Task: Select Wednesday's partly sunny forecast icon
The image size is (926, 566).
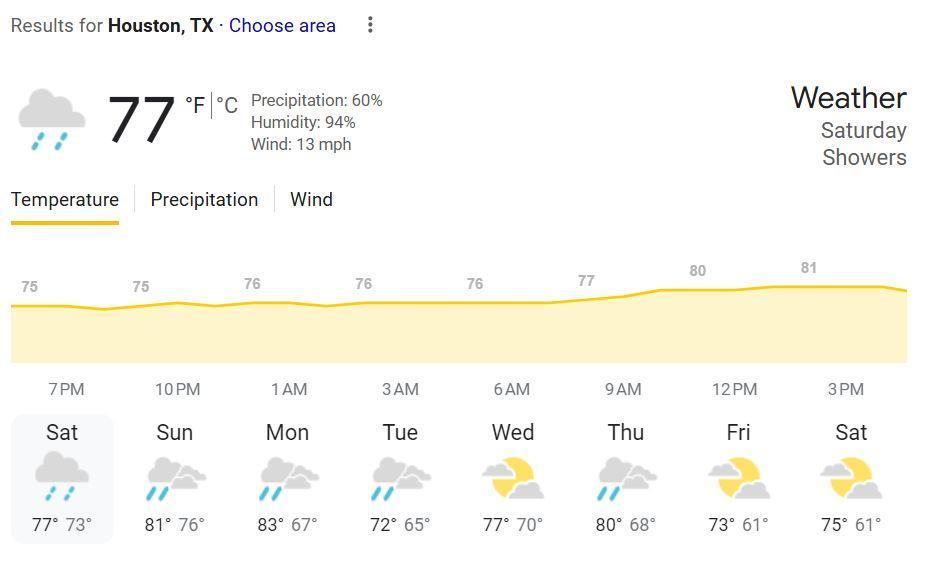Action: tap(513, 479)
